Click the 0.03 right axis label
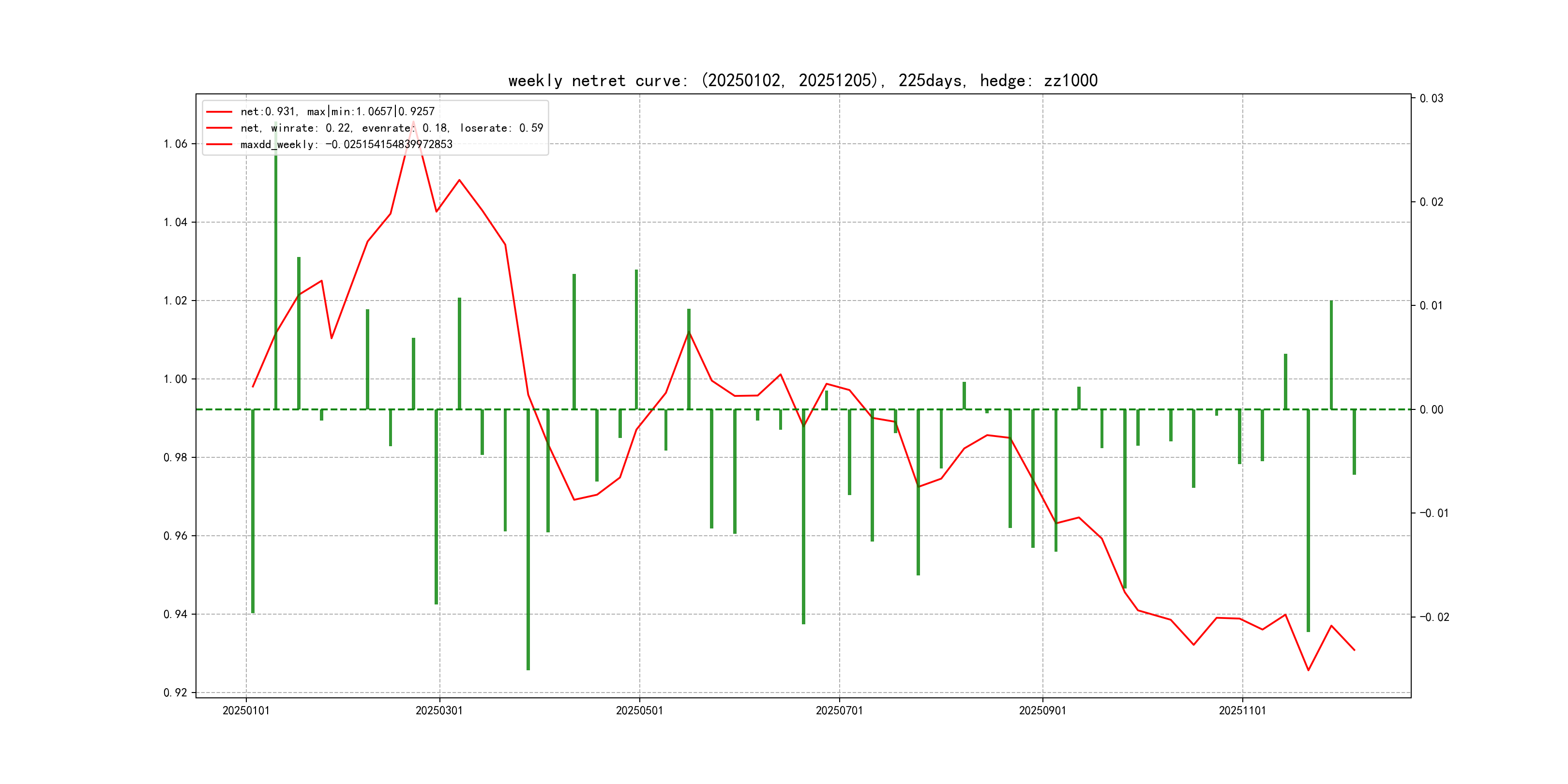Image resolution: width=1568 pixels, height=784 pixels. 1431,99
